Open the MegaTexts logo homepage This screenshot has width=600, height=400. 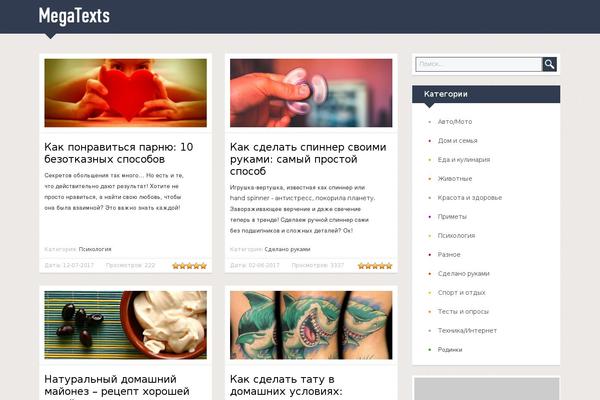click(74, 16)
